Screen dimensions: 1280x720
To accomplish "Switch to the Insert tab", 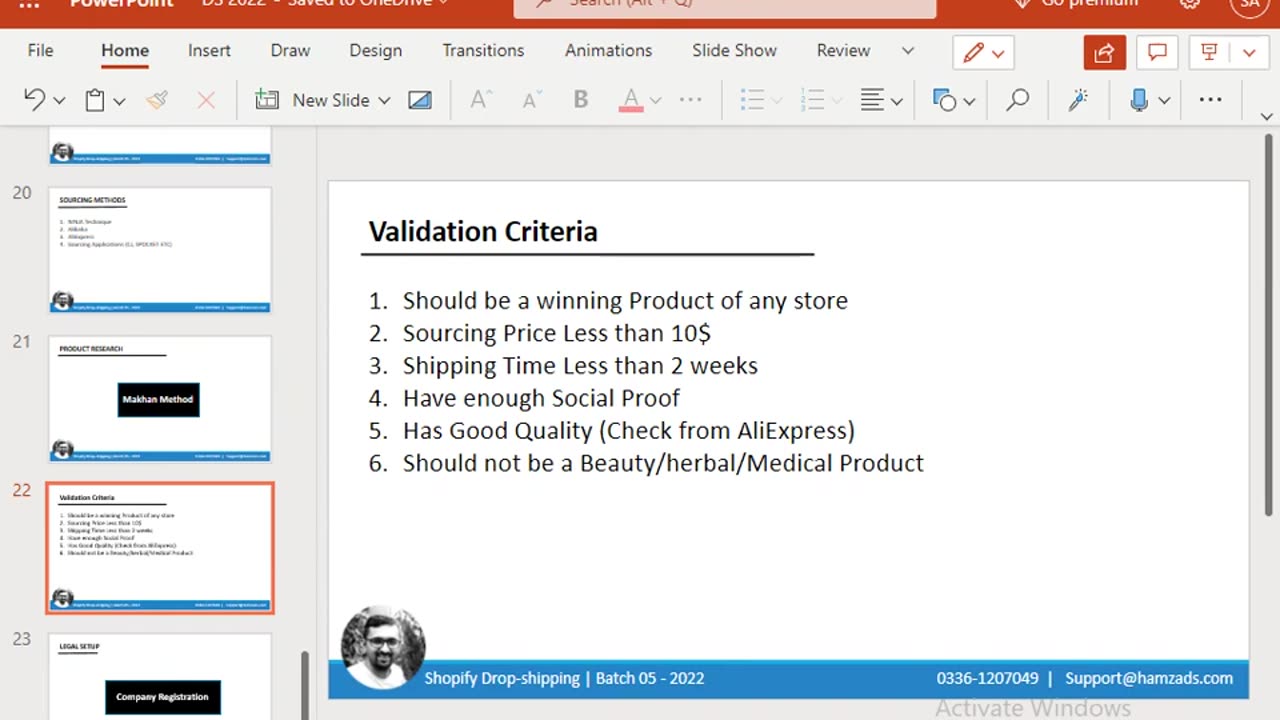I will (209, 50).
